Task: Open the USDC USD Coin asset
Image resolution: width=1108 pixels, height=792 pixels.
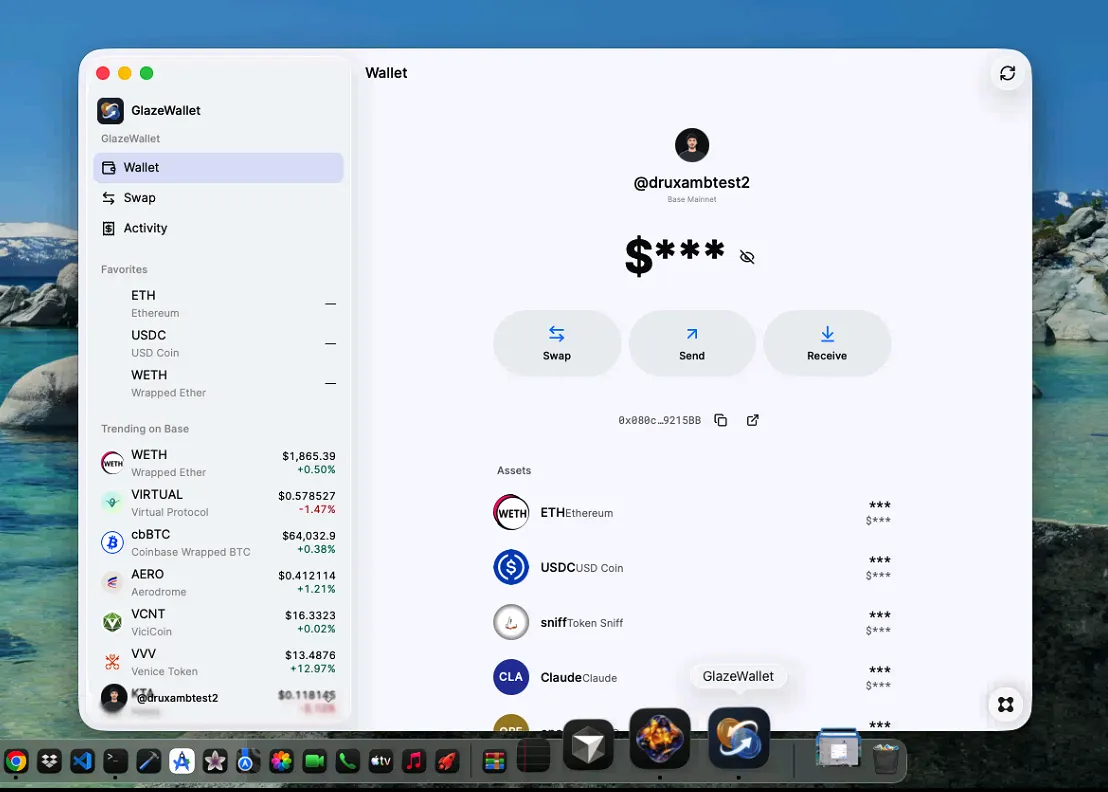Action: (x=692, y=567)
